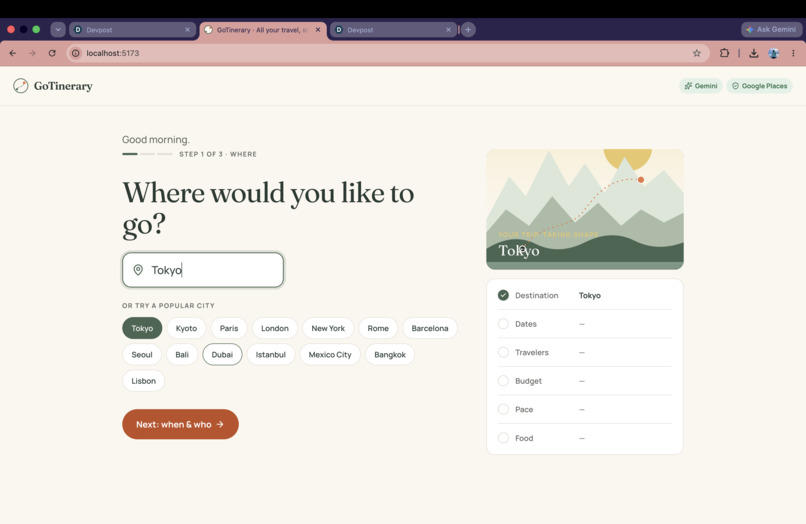This screenshot has height=524, width=806.
Task: Select the Kyoto city chip
Action: tap(186, 328)
